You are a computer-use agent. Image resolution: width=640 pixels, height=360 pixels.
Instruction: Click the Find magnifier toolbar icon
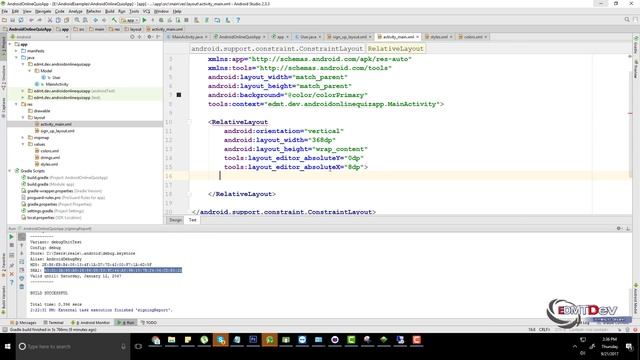click(x=77, y=20)
